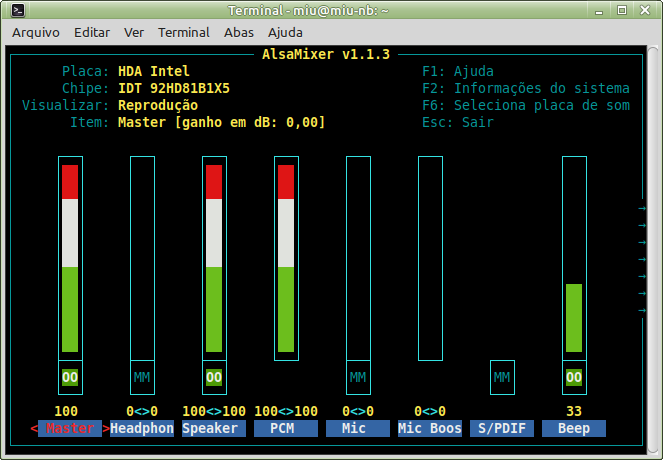
Task: Click F6: Seleciona placa de som
Action: [526, 105]
